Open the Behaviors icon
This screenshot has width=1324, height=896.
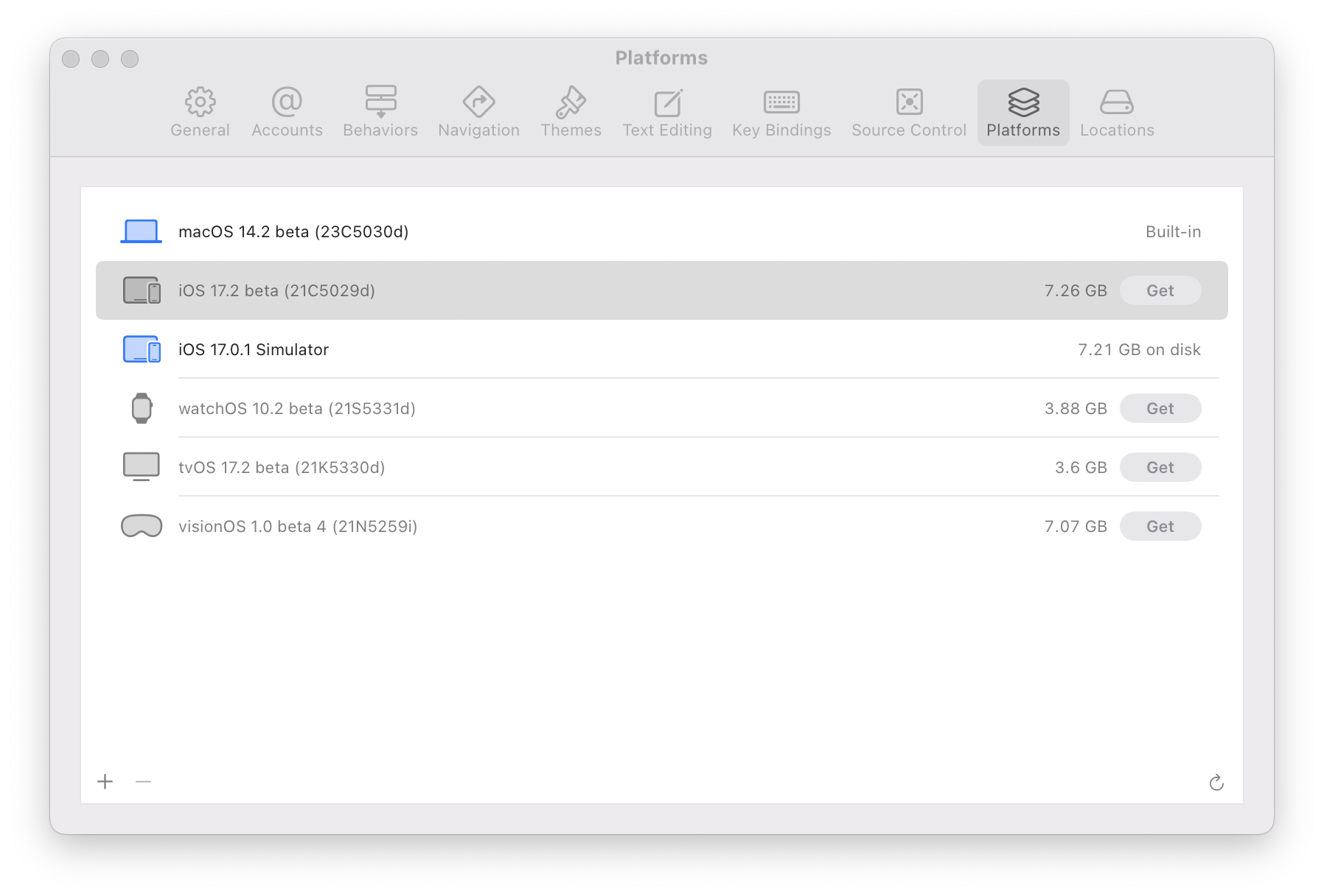[380, 102]
